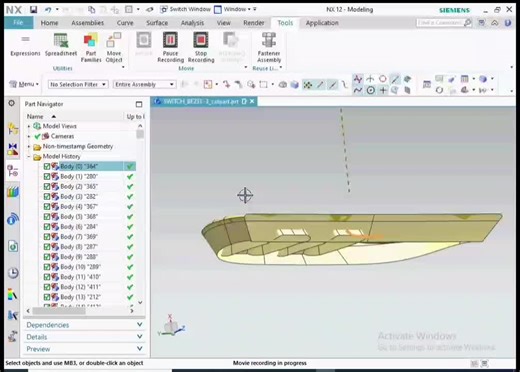Open the Reuse Library sidebar tab
This screenshot has width=520, height=372.
pos(13,192)
